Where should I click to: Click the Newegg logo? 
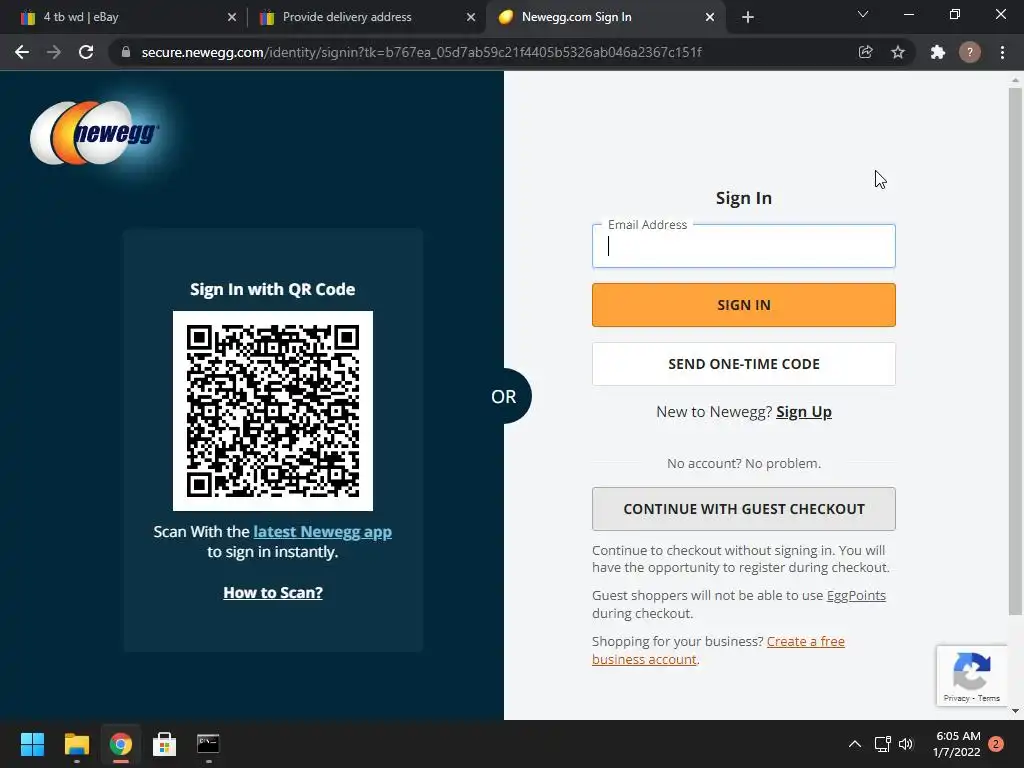pyautogui.click(x=95, y=133)
